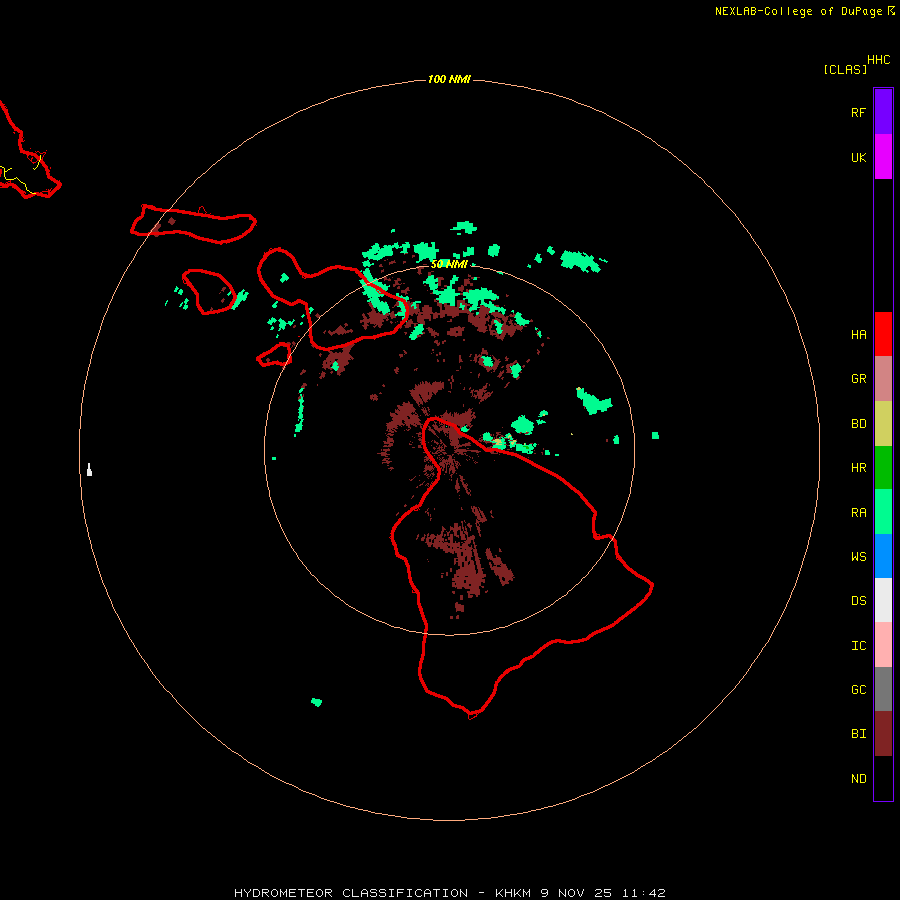This screenshot has height=900, width=900.
Task: Click the 'NEXLAB-College of DuPage' text
Action: tap(798, 11)
